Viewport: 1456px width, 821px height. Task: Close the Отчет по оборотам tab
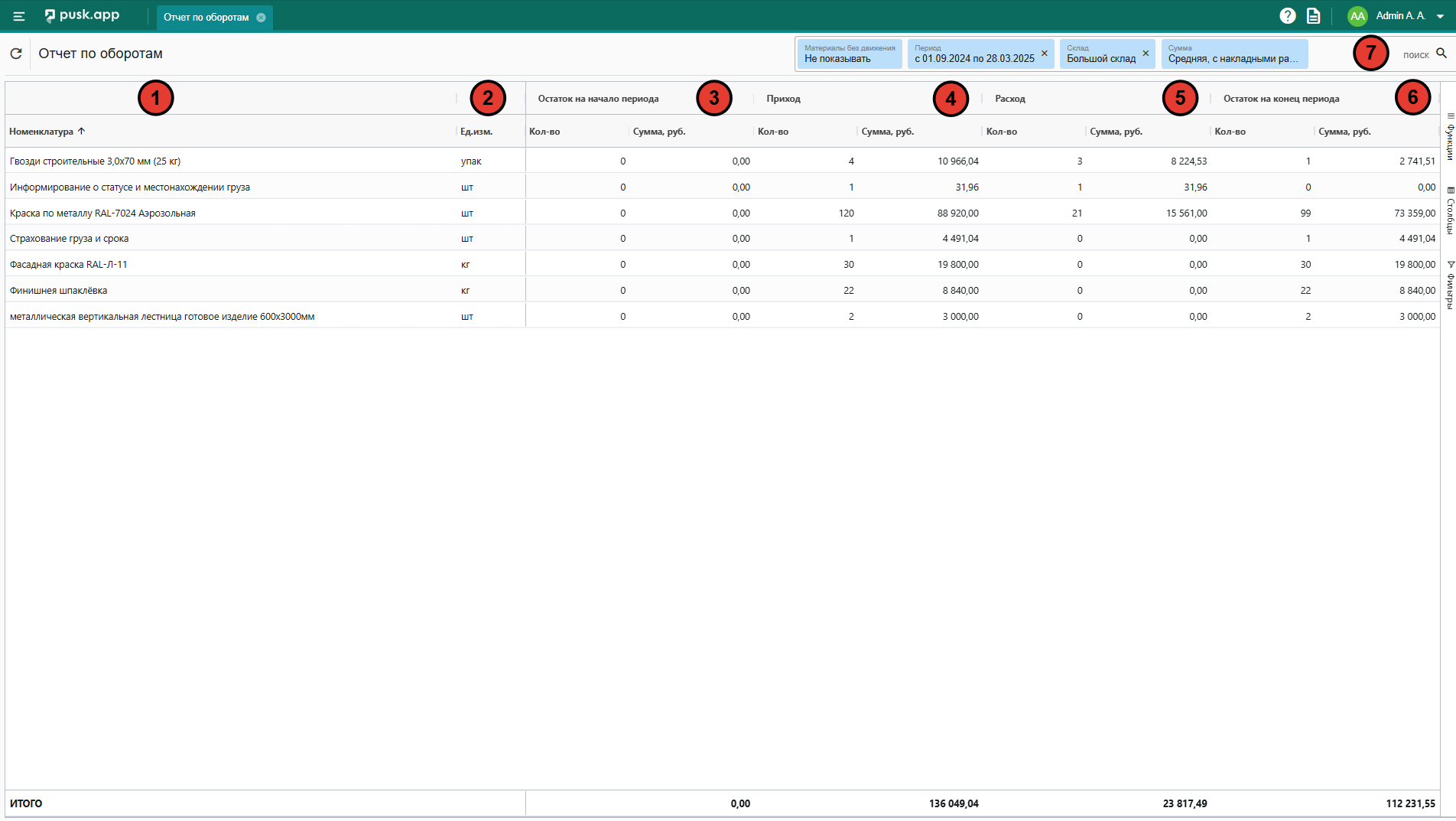[x=261, y=18]
